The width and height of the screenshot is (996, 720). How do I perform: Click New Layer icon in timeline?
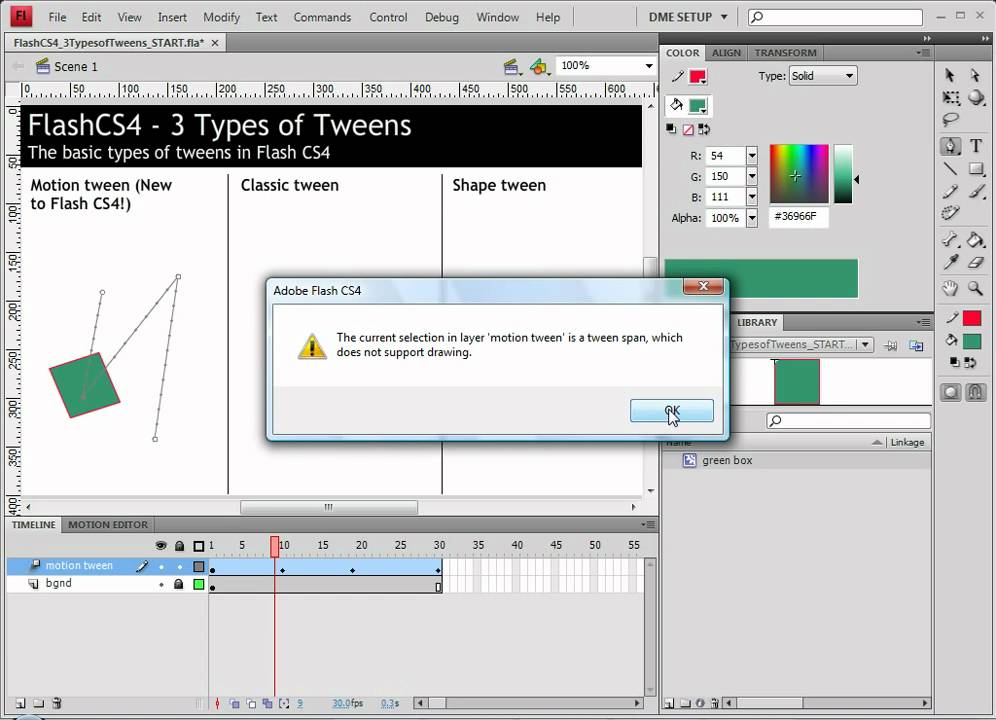[x=20, y=703]
